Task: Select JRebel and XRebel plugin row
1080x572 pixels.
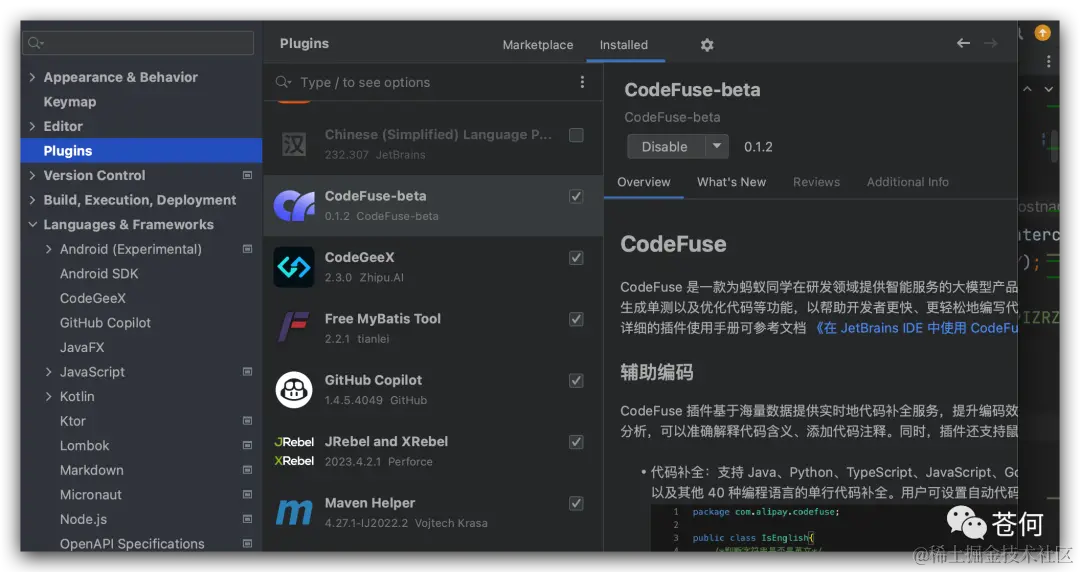Action: pyautogui.click(x=433, y=451)
